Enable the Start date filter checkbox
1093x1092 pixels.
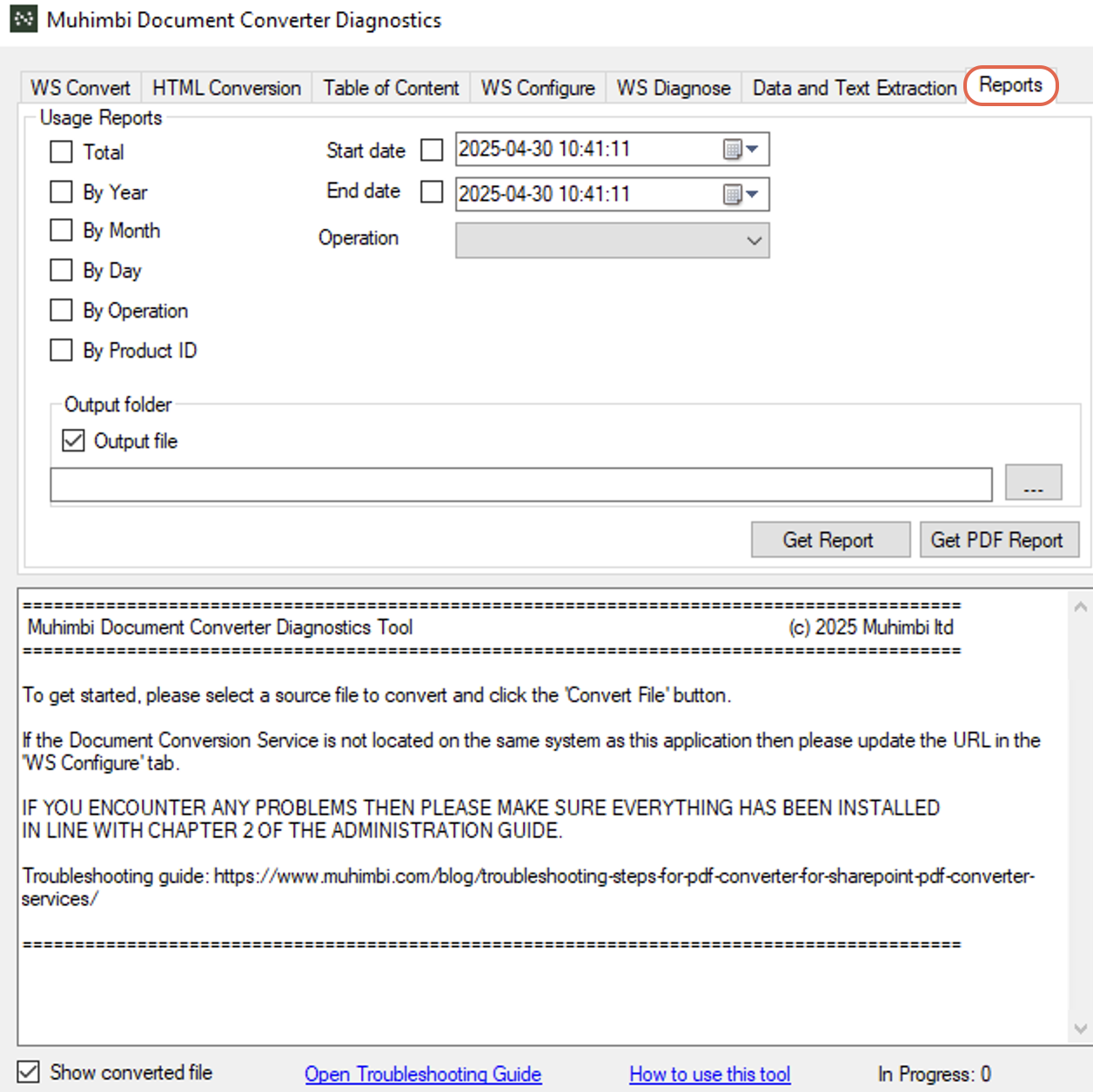[432, 151]
